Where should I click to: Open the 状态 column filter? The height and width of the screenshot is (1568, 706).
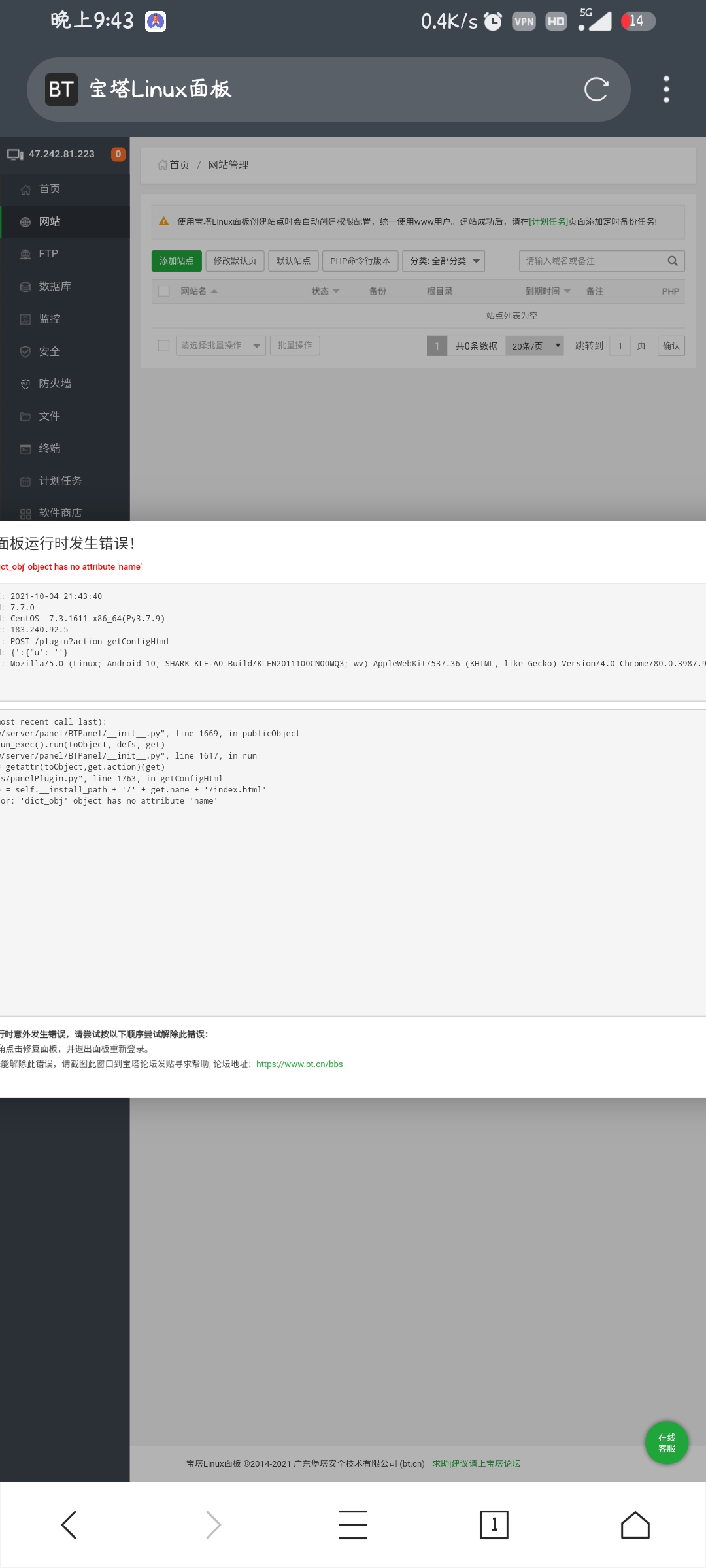pos(325,291)
